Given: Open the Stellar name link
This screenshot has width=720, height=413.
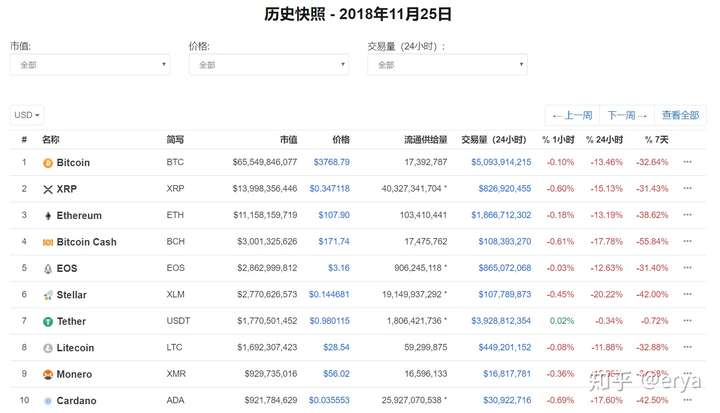Looking at the screenshot, I should [x=71, y=295].
